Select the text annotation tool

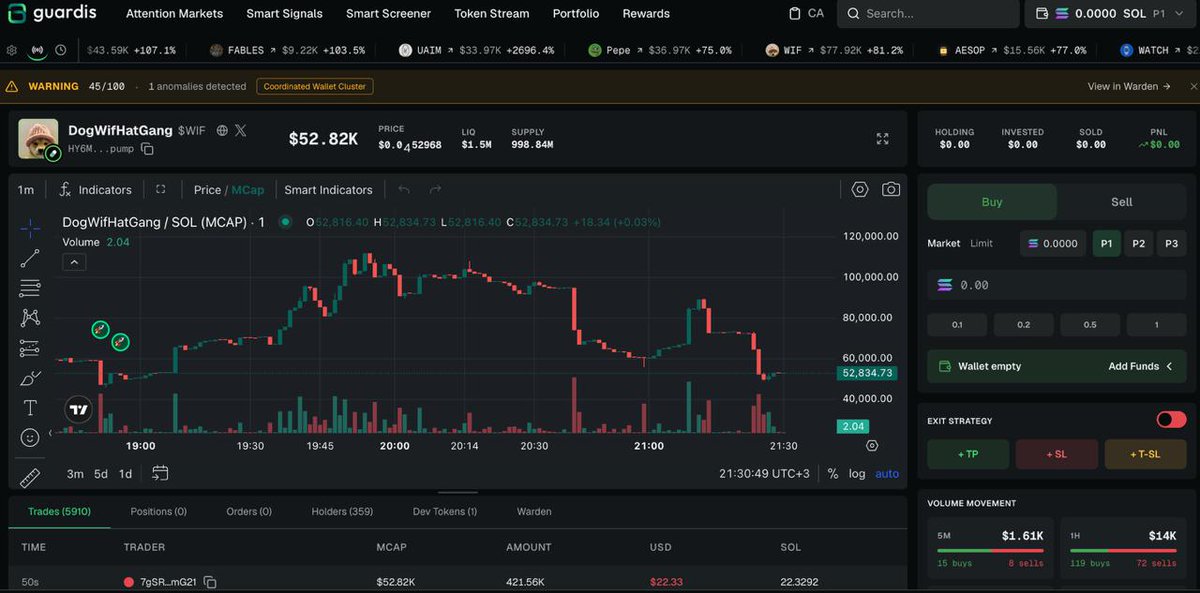pos(30,408)
